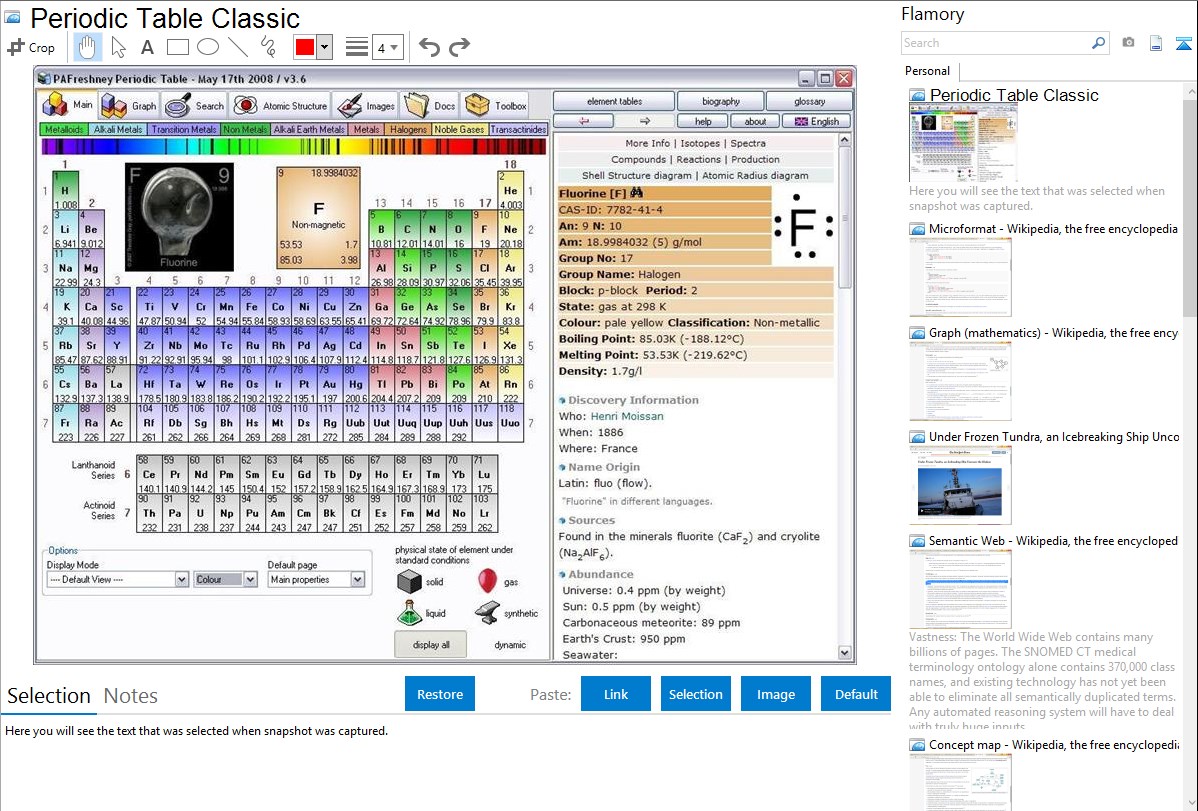The width and height of the screenshot is (1198, 811).
Task: Click the Restore button
Action: click(440, 694)
